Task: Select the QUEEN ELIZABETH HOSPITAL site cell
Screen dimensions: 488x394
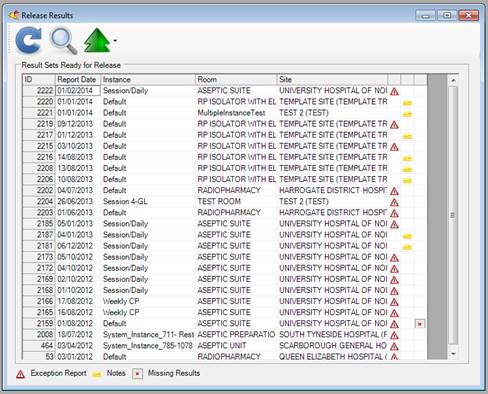Action: pos(332,356)
